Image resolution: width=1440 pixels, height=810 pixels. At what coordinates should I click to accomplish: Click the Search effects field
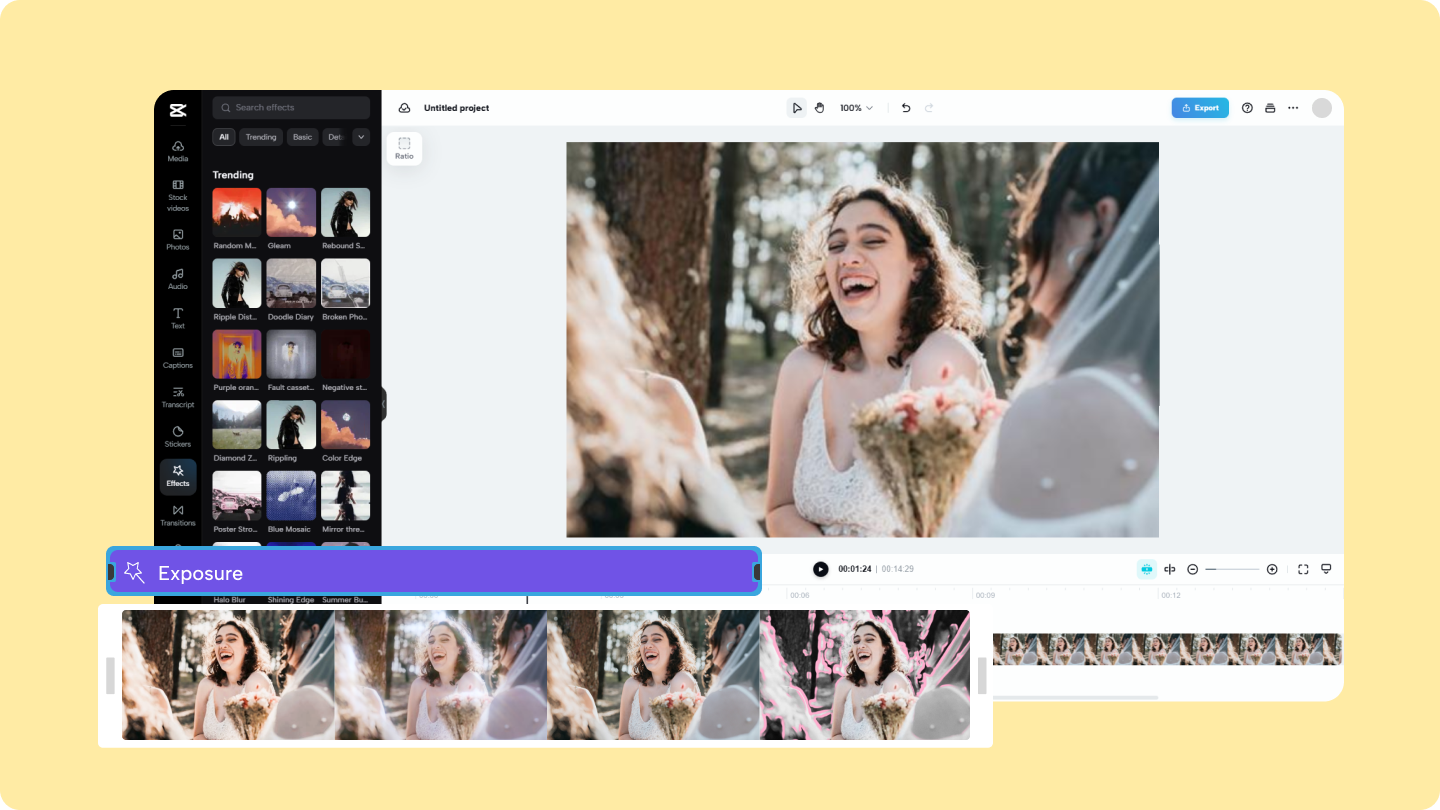coord(290,107)
